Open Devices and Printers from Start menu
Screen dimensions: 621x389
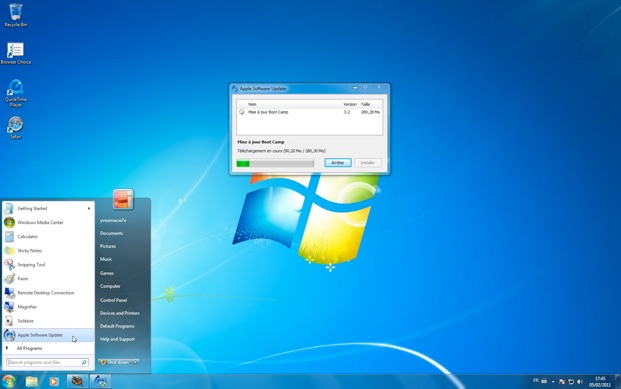tap(120, 313)
